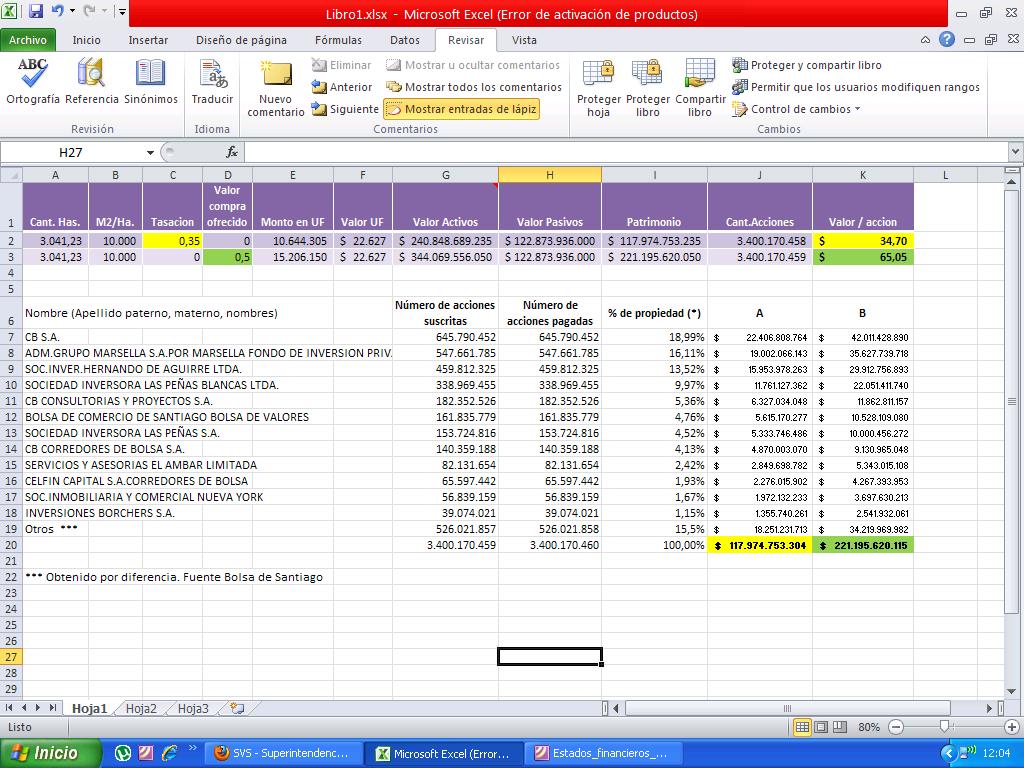Select the yellow total 117.974.753.304 cell
Viewport: 1024px width, 768px height.
coord(760,545)
